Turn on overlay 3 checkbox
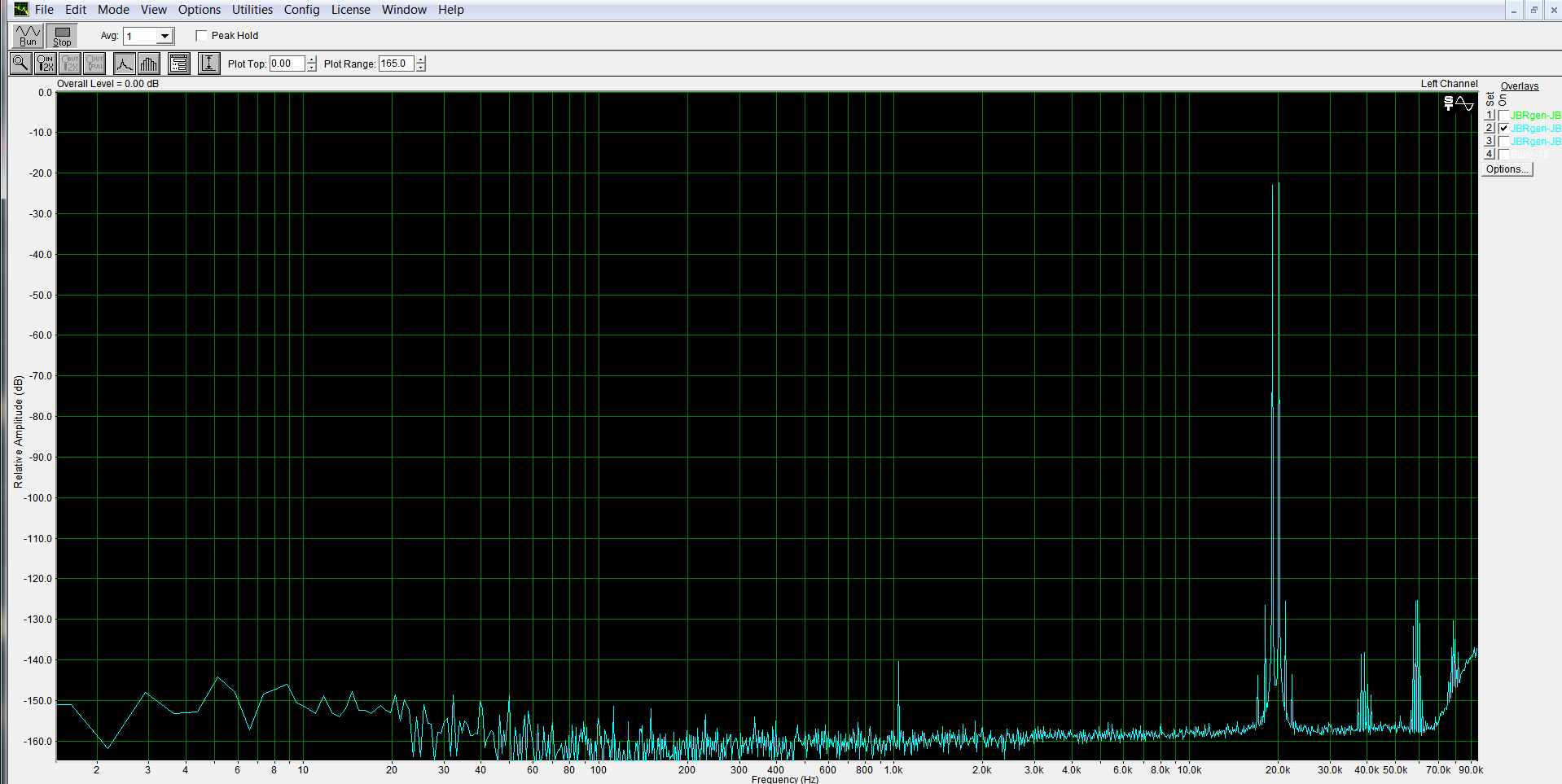The height and width of the screenshot is (784, 1562). 1503,142
